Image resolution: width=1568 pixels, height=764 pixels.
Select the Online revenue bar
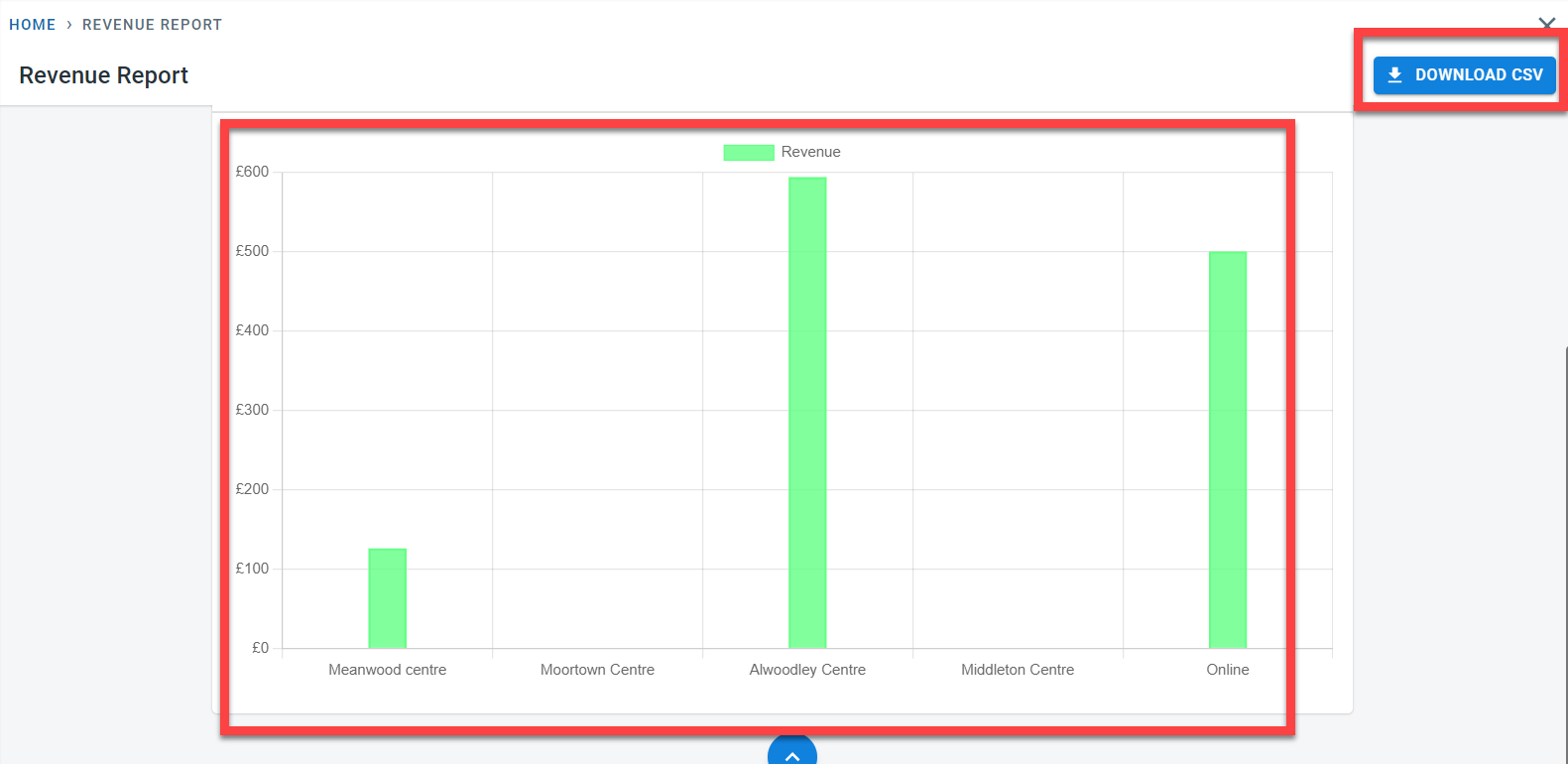[1227, 449]
